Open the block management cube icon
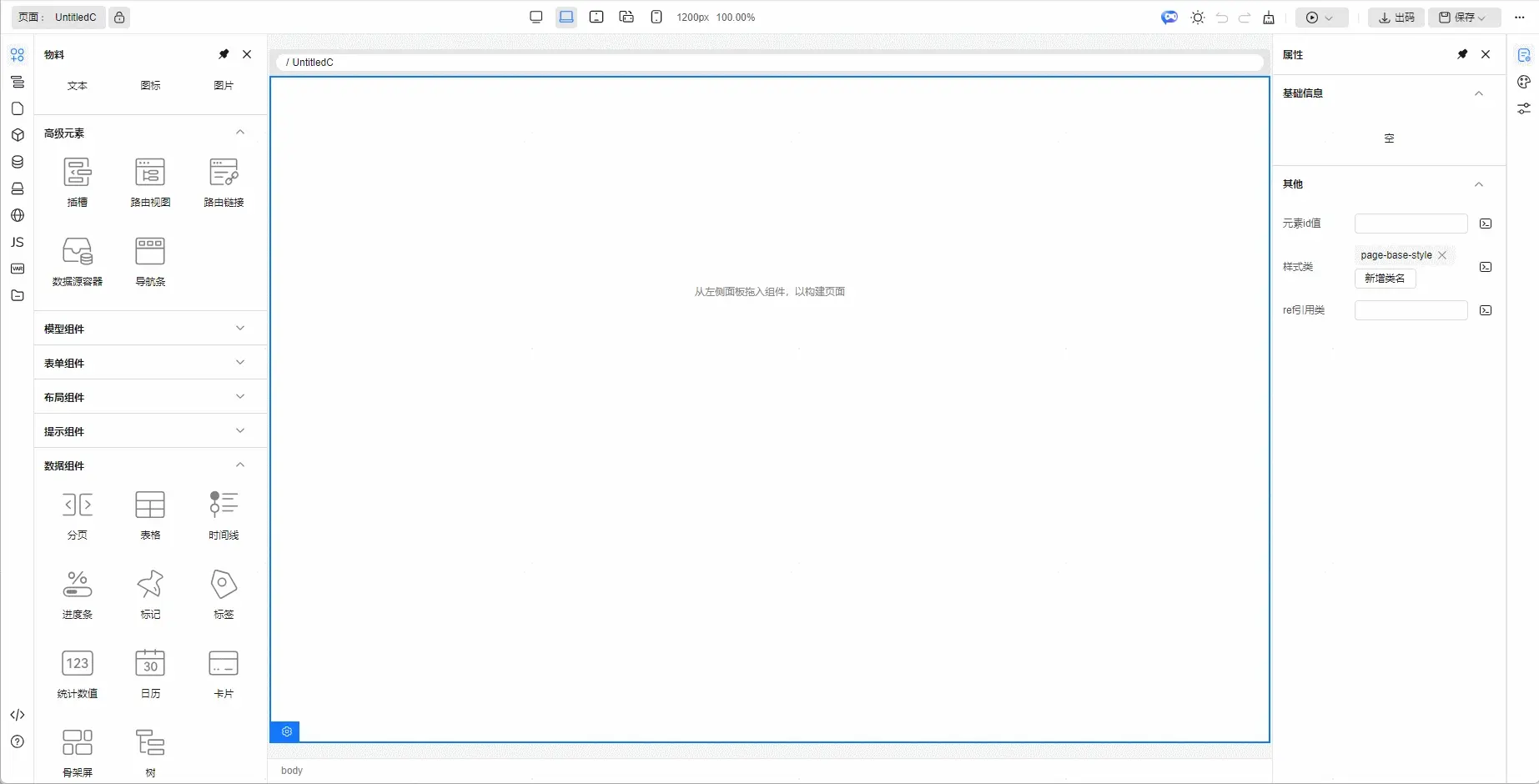The image size is (1539, 784). [18, 135]
